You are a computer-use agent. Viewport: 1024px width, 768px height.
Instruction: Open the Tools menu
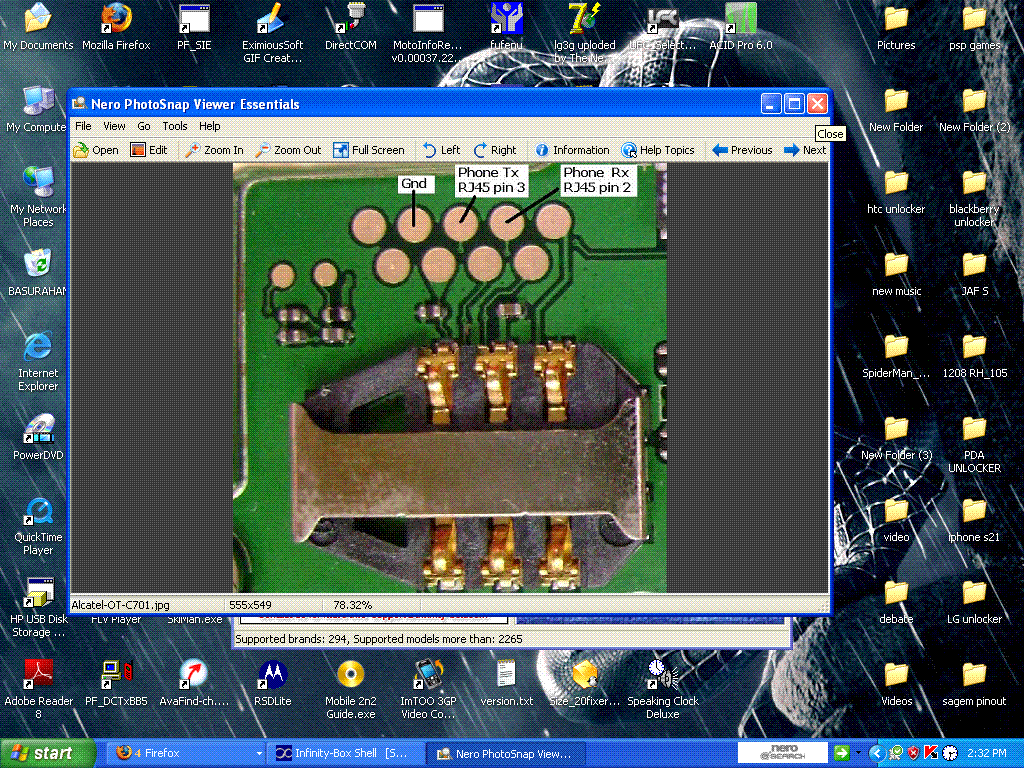(x=175, y=126)
